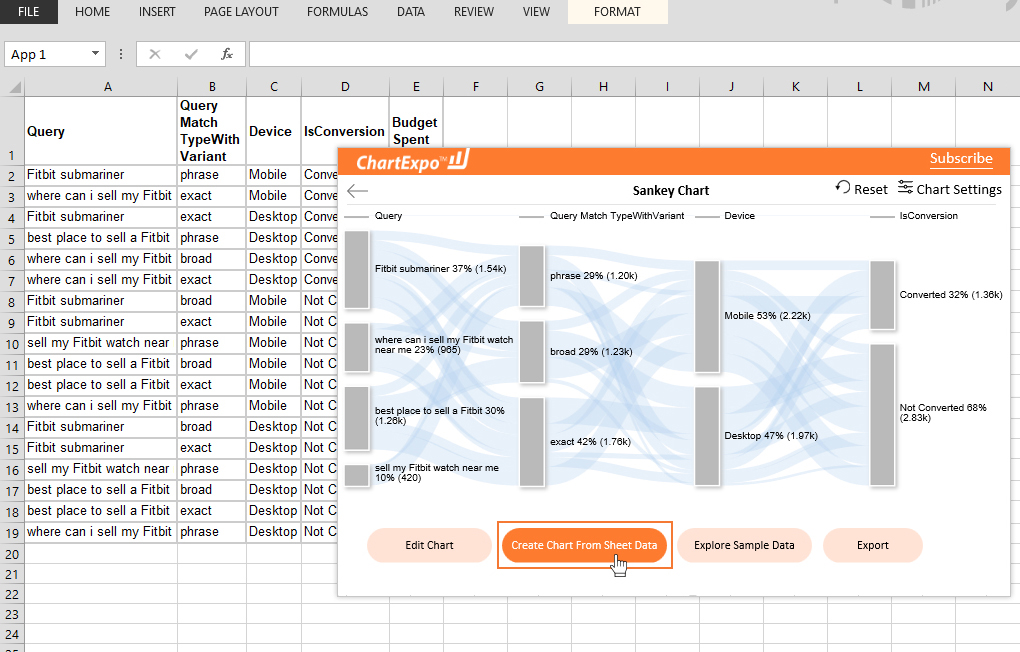Open the FILE tab
1020x652 pixels.
(x=29, y=12)
